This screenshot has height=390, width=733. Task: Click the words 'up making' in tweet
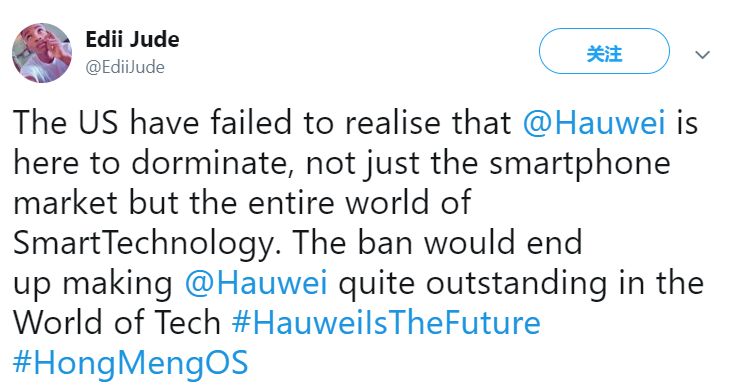click(93, 284)
